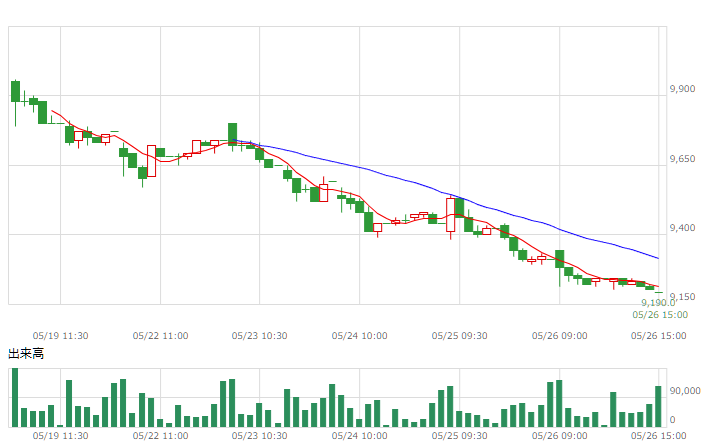Select the green 9,190.0 latest price label
This screenshot has width=704, height=445.
point(658,303)
